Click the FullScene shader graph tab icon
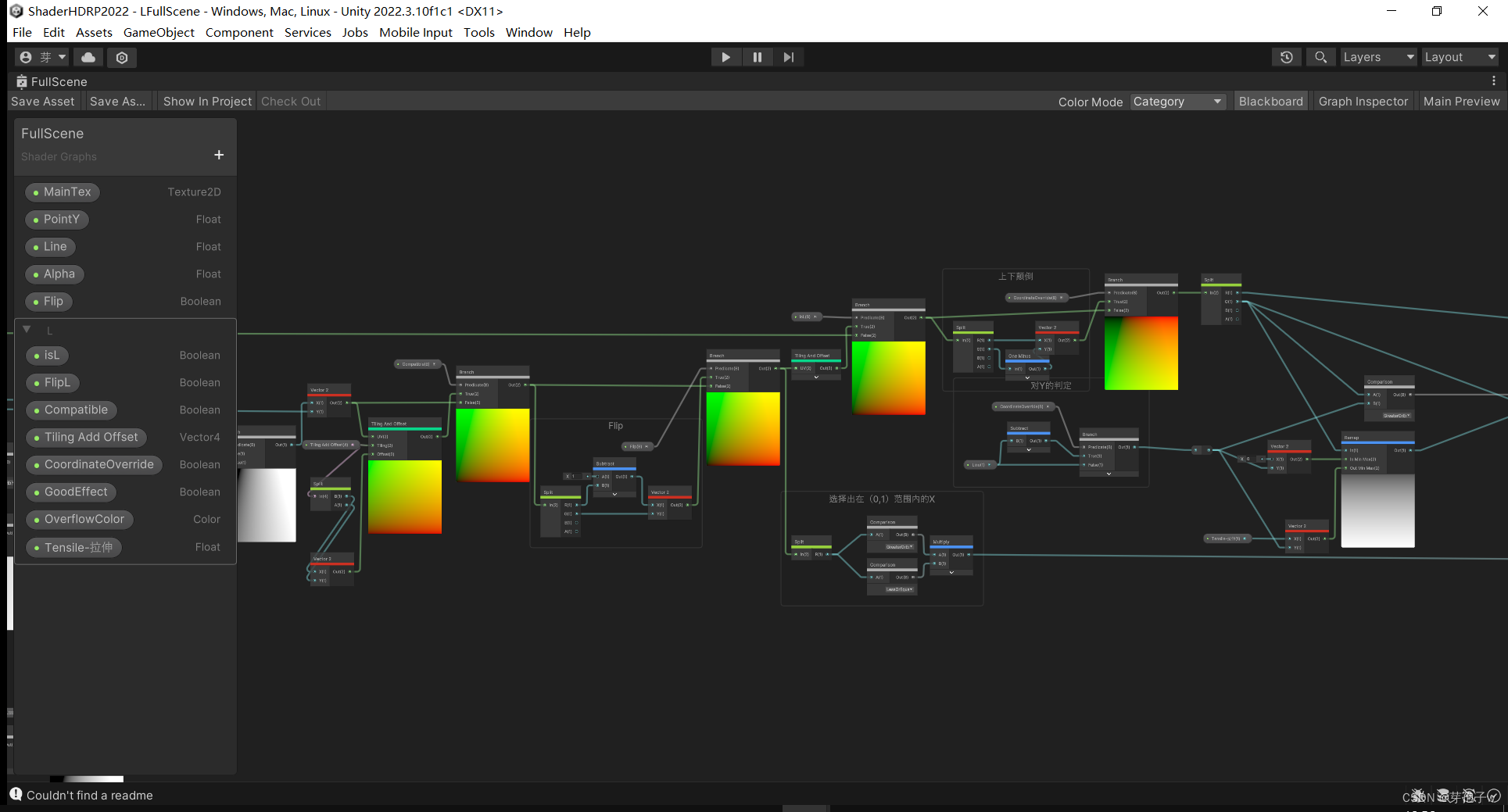The image size is (1508, 812). coord(22,81)
